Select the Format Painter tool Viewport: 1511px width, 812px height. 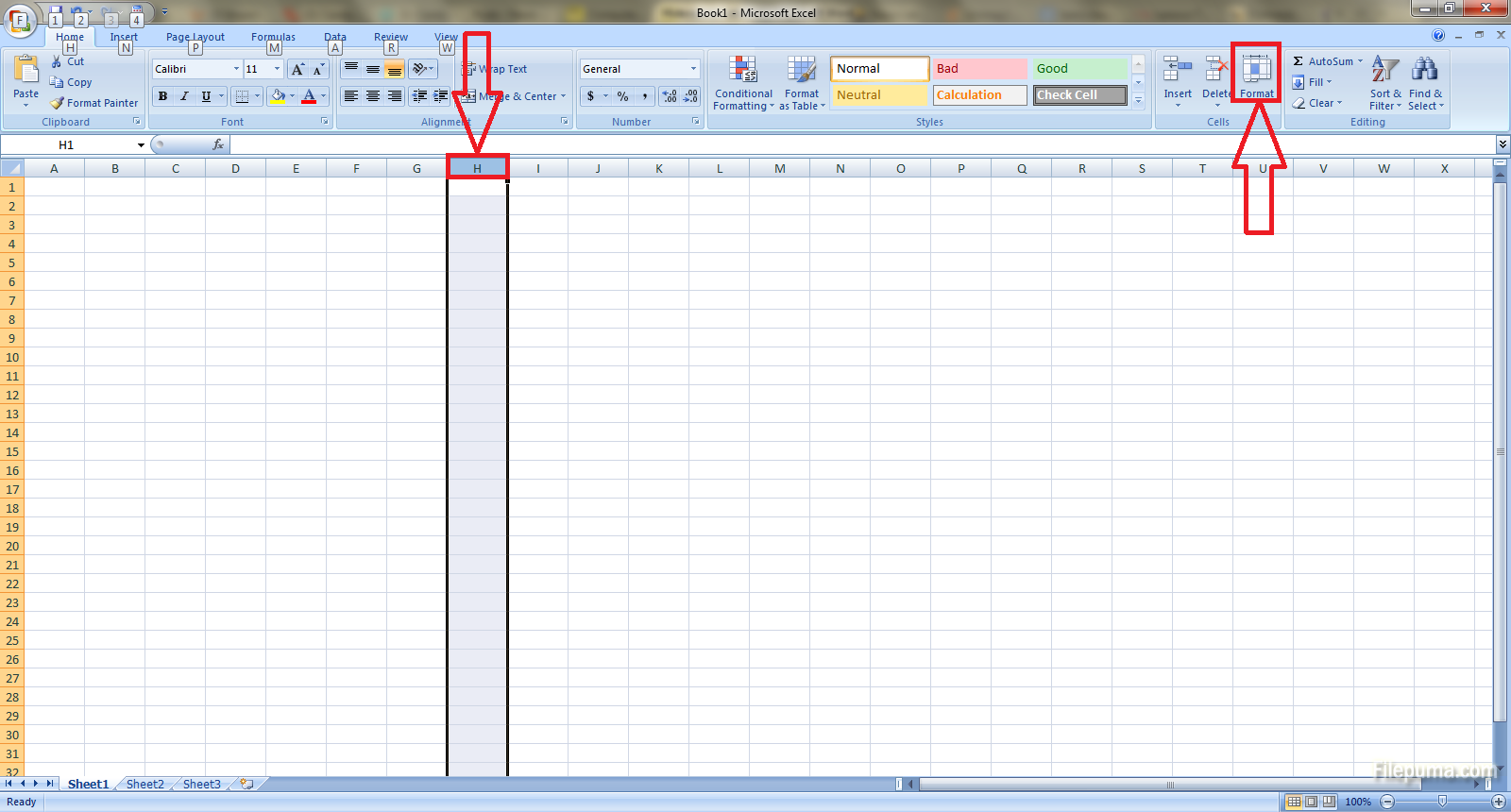pos(94,103)
